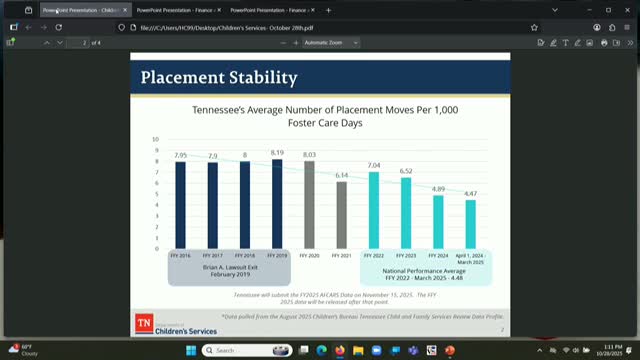The width and height of the screenshot is (640, 360).
Task: Close the Finance tab beside the plus button
Action: [x=313, y=10]
